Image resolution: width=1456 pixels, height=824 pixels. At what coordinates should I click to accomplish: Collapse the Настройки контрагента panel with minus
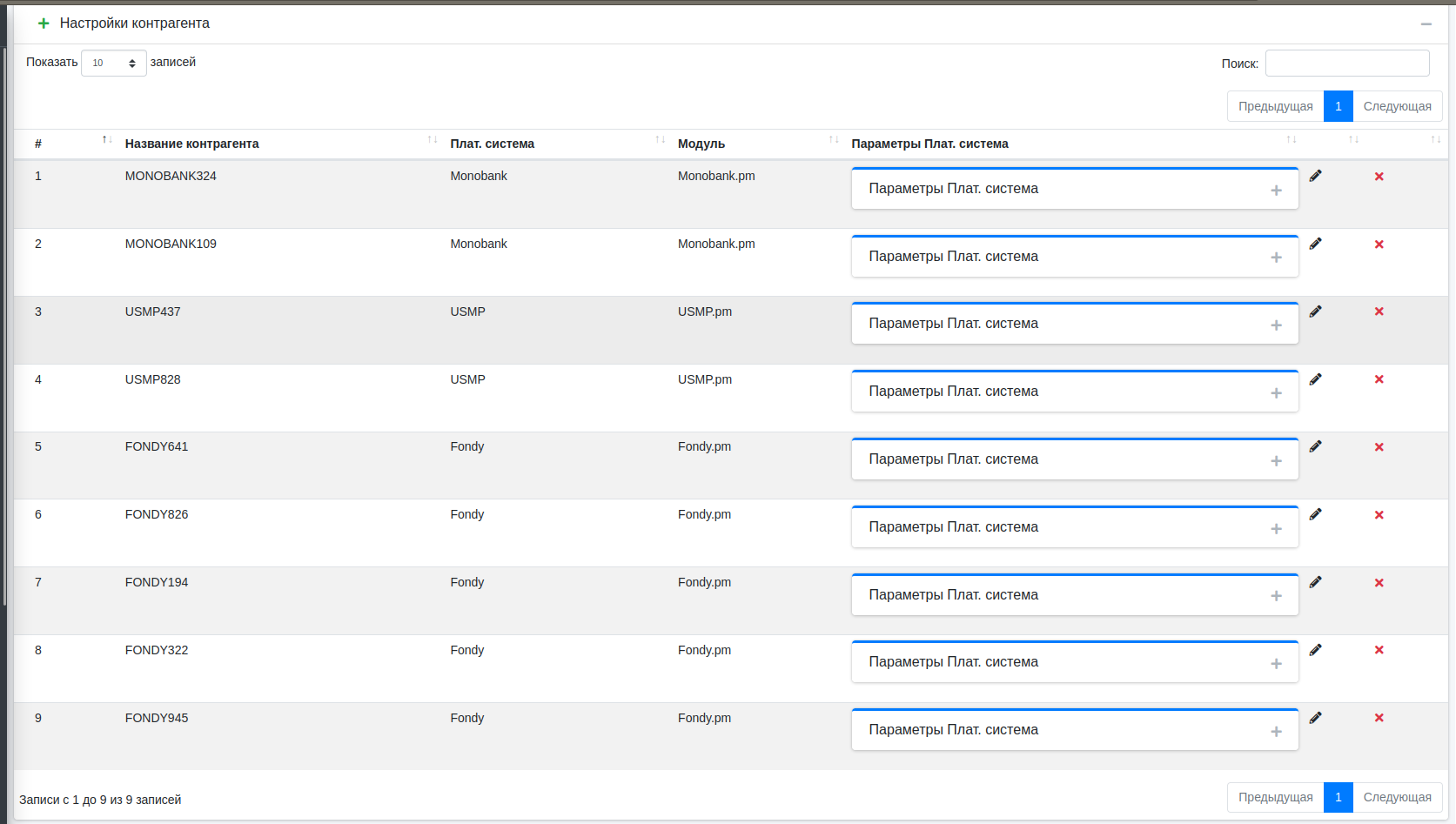pyautogui.click(x=1426, y=24)
